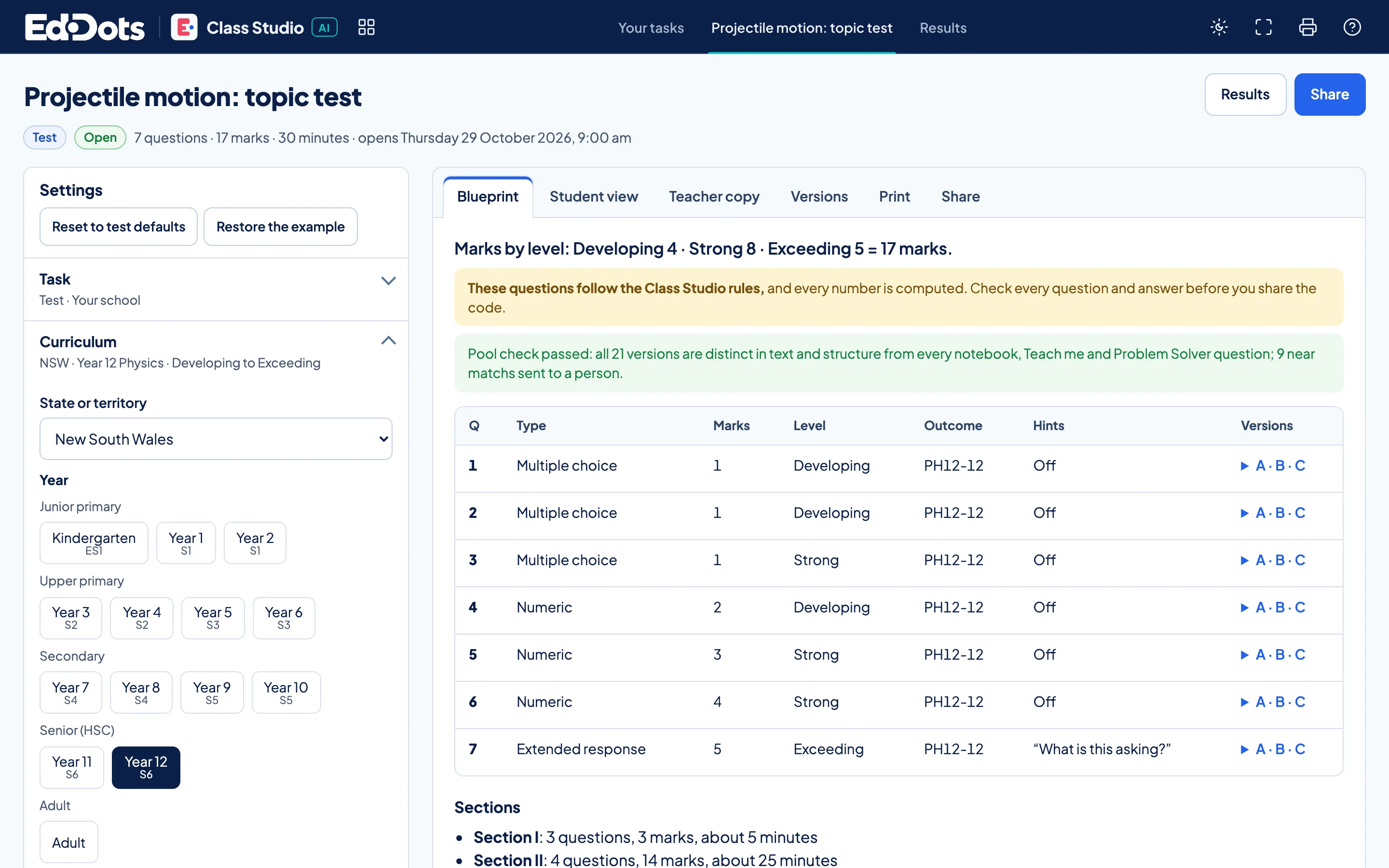The height and width of the screenshot is (868, 1389).
Task: Select Year 12 year level
Action: pyautogui.click(x=146, y=767)
